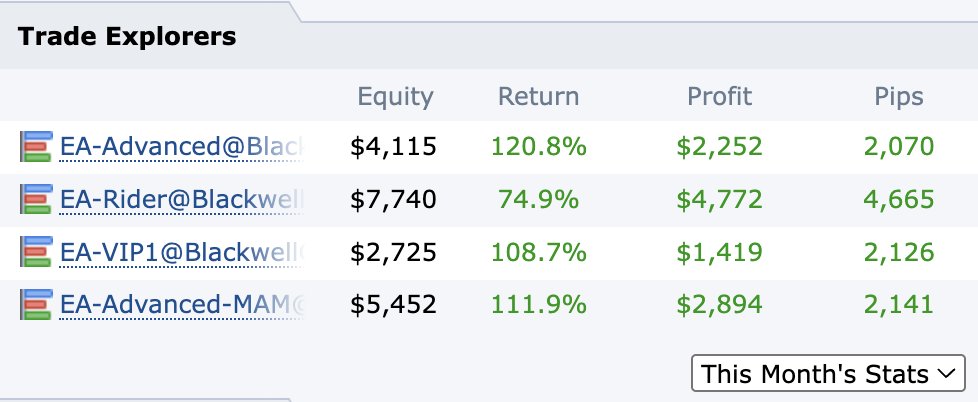Click the EA-Advanced-MAM trade explorer icon
The image size is (978, 402).
coord(36,305)
